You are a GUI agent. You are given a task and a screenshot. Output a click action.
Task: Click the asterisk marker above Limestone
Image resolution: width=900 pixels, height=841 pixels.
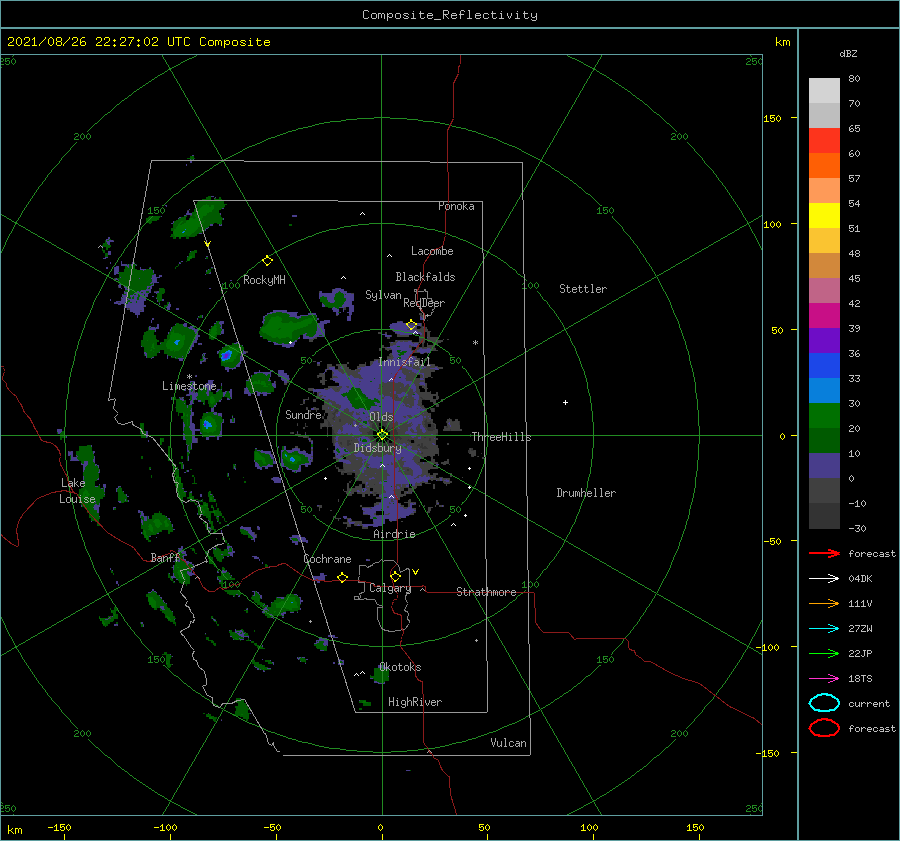pos(189,377)
